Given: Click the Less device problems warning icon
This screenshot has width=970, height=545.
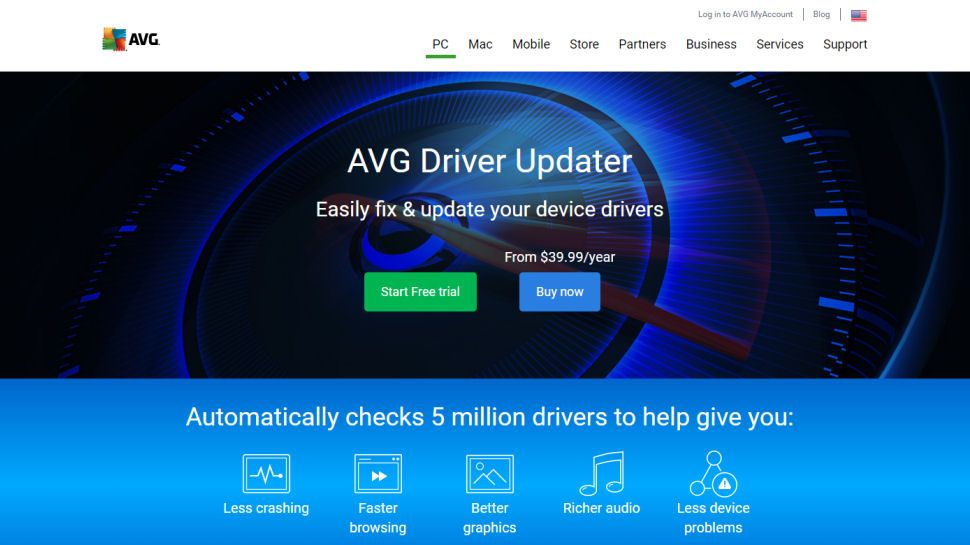Looking at the screenshot, I should coord(713,473).
